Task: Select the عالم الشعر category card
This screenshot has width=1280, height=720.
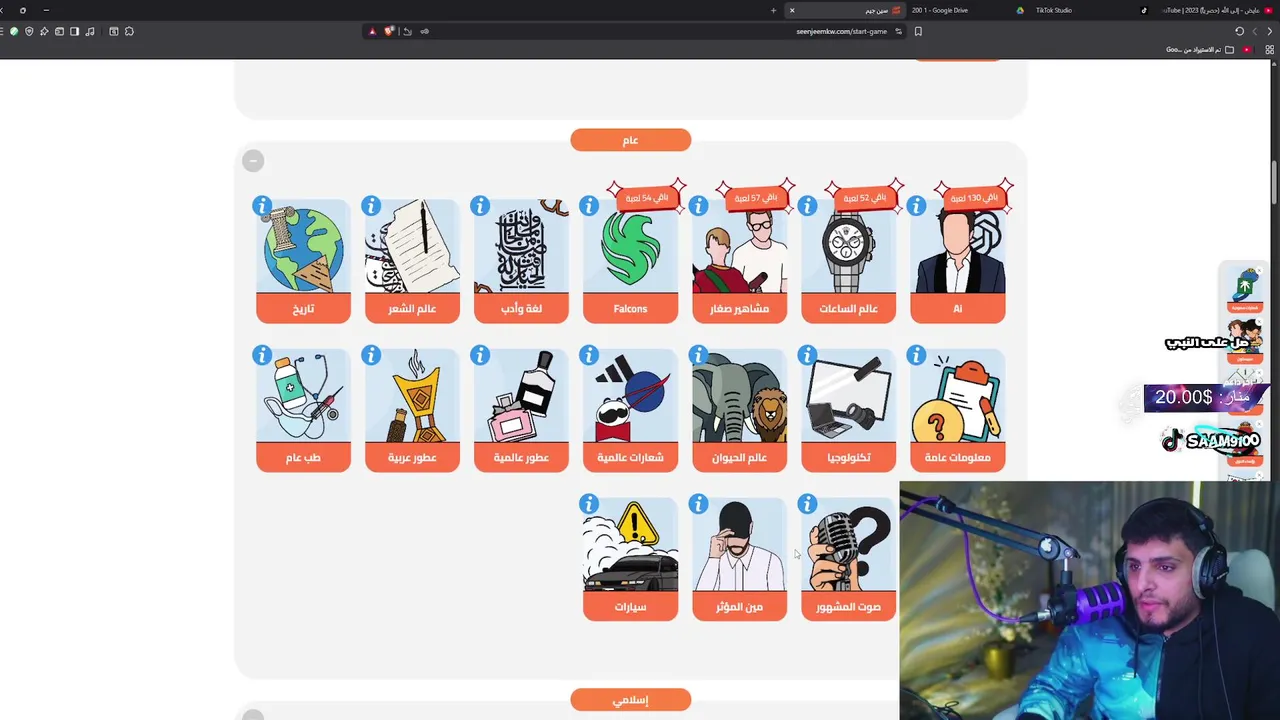Action: (412, 261)
